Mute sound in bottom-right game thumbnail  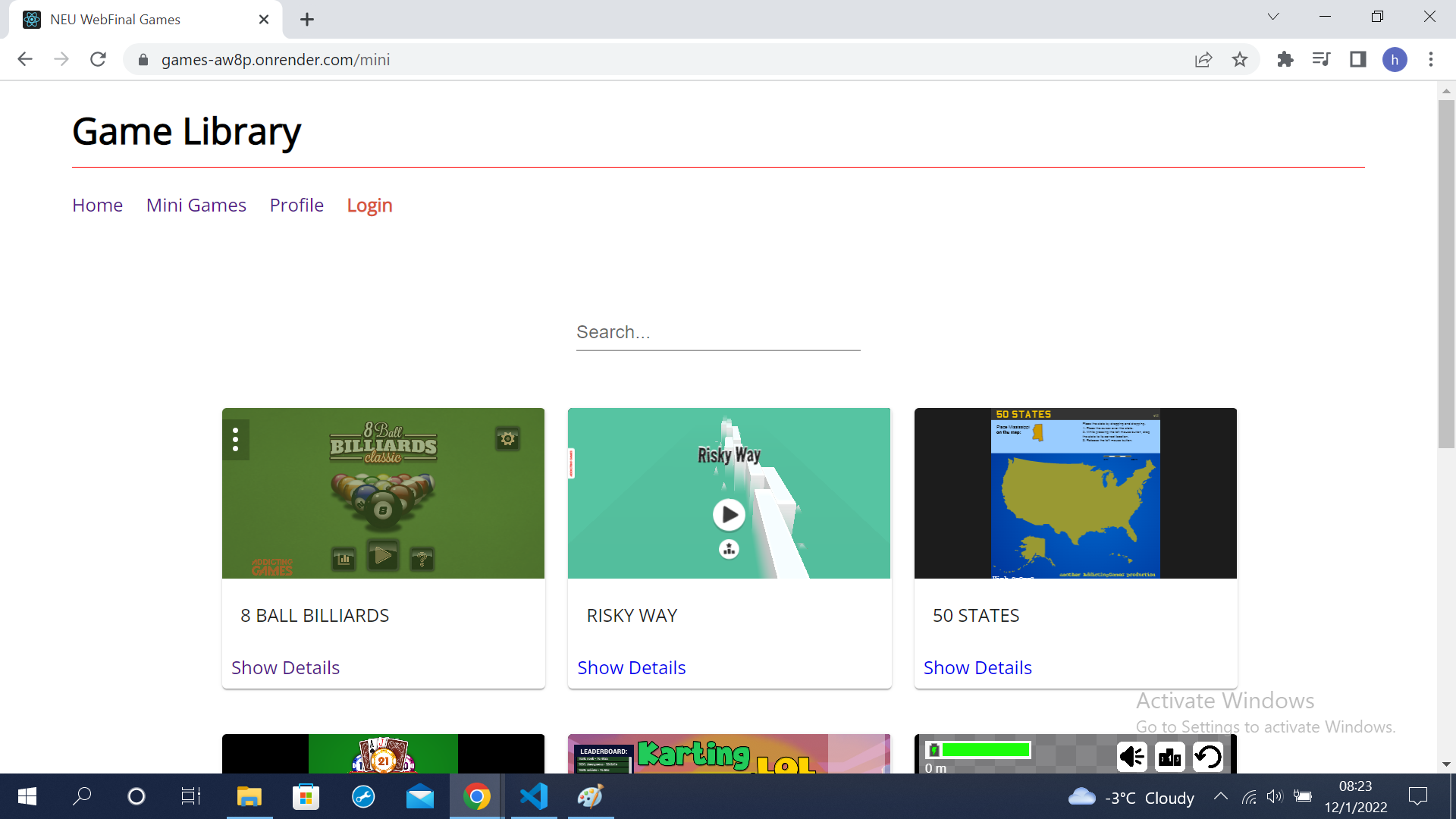point(1131,756)
